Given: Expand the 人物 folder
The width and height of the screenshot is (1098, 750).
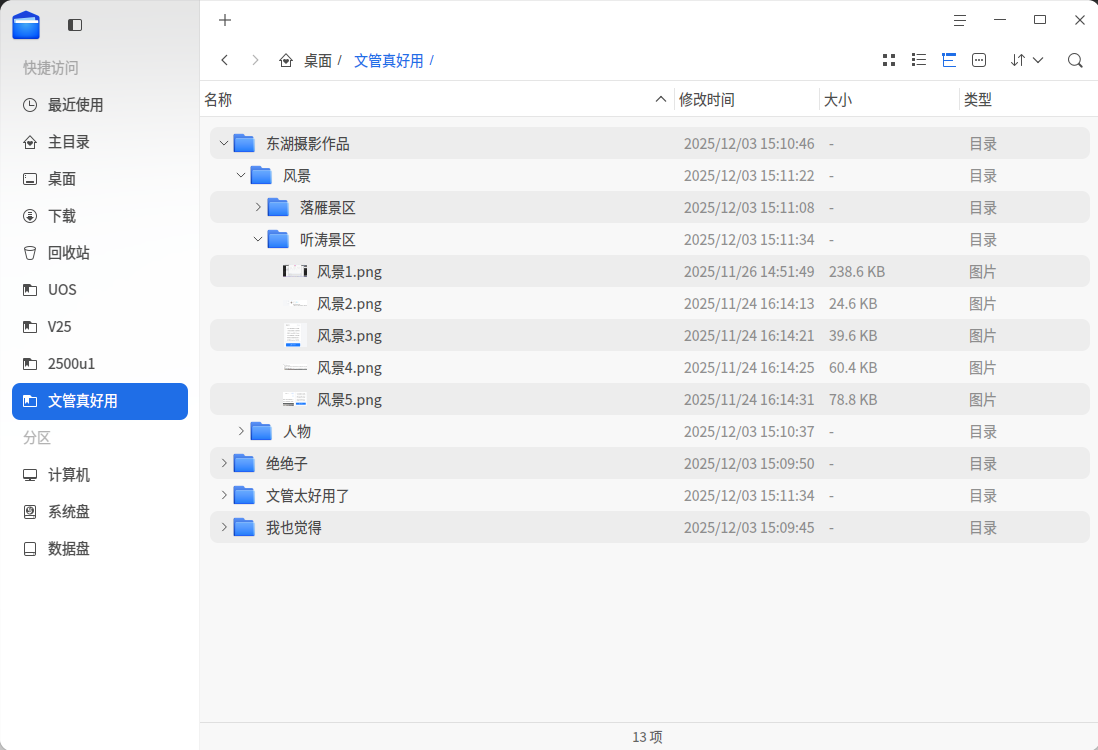Looking at the screenshot, I should click(241, 431).
